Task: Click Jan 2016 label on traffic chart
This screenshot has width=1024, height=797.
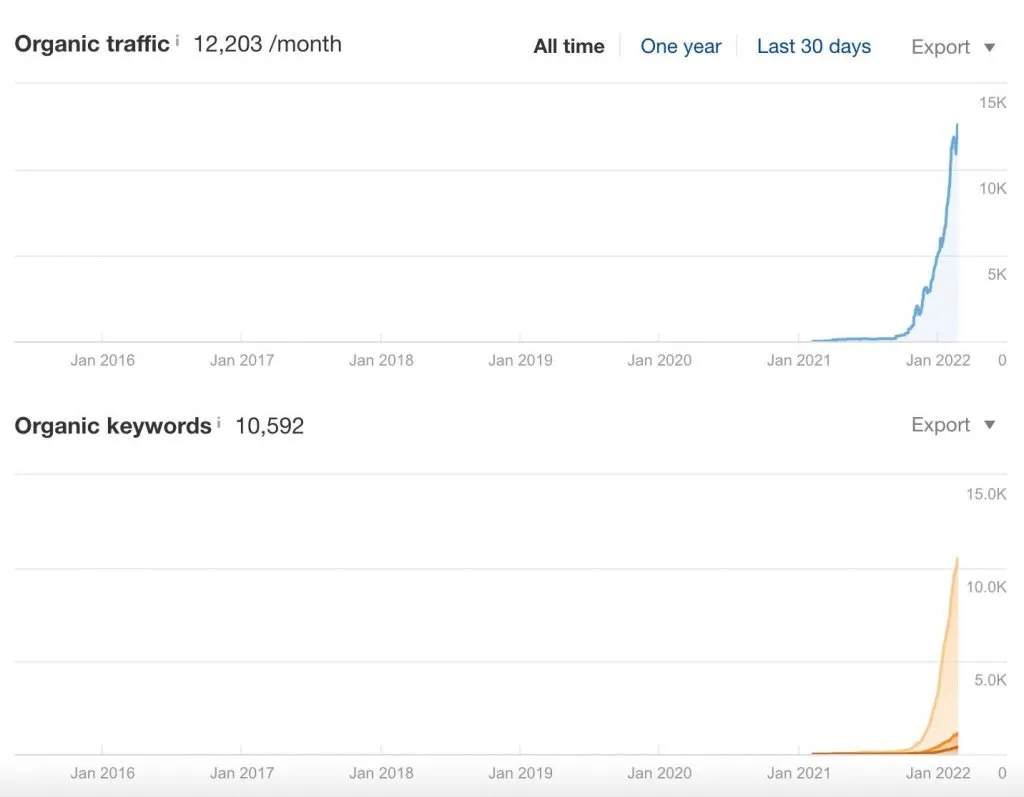Action: coord(103,360)
